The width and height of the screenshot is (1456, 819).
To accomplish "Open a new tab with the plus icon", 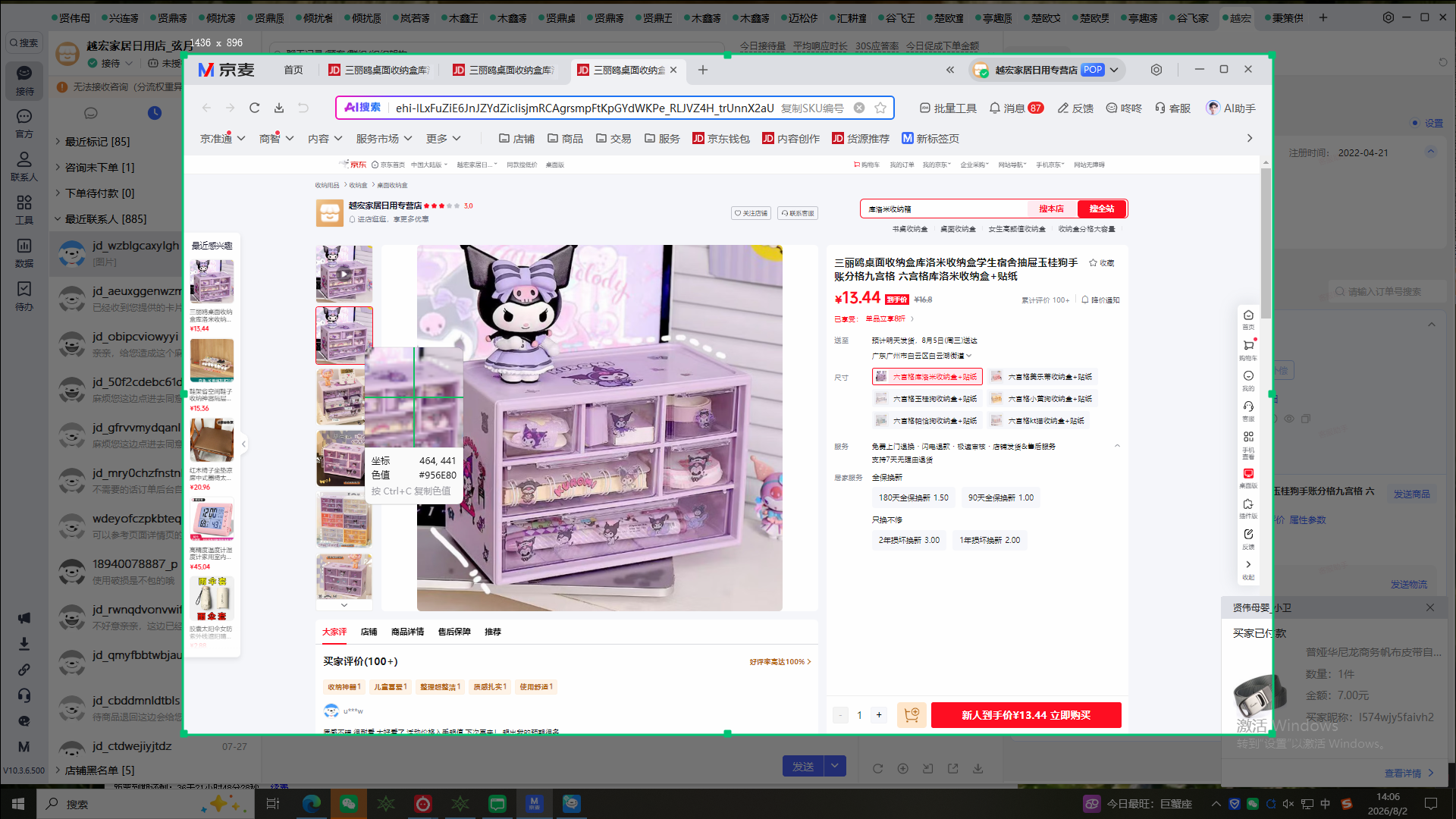I will (x=703, y=70).
